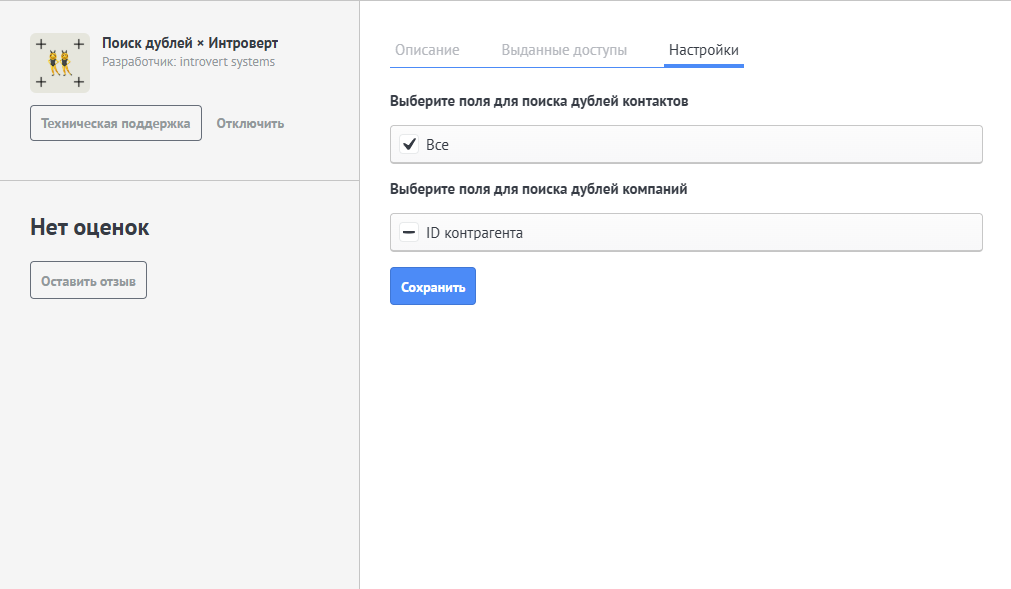Click the Нет оценок heading

click(90, 227)
